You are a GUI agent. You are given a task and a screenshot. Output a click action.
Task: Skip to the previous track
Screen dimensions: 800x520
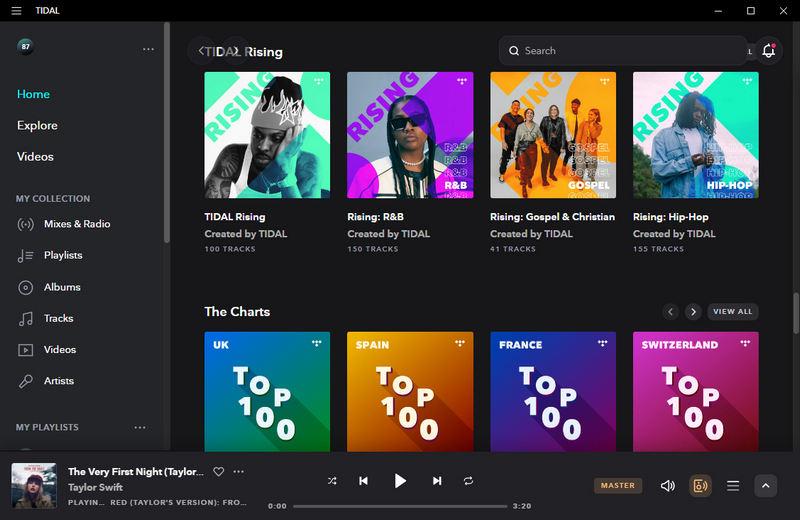(363, 481)
